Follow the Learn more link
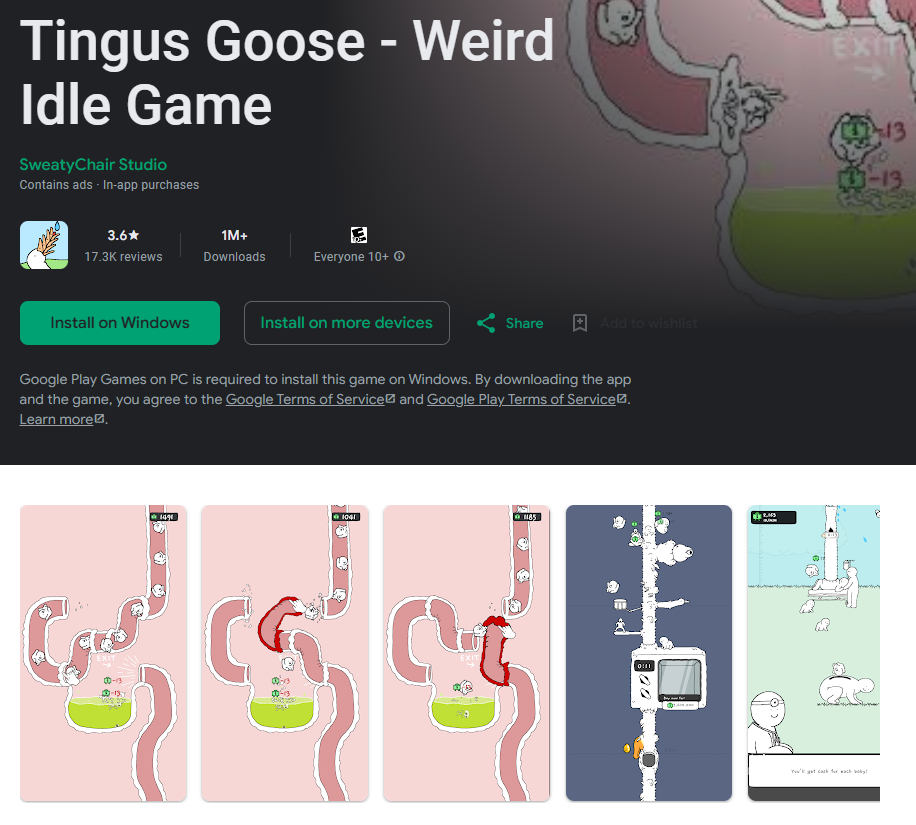Viewport: 916px width, 825px height. (56, 420)
